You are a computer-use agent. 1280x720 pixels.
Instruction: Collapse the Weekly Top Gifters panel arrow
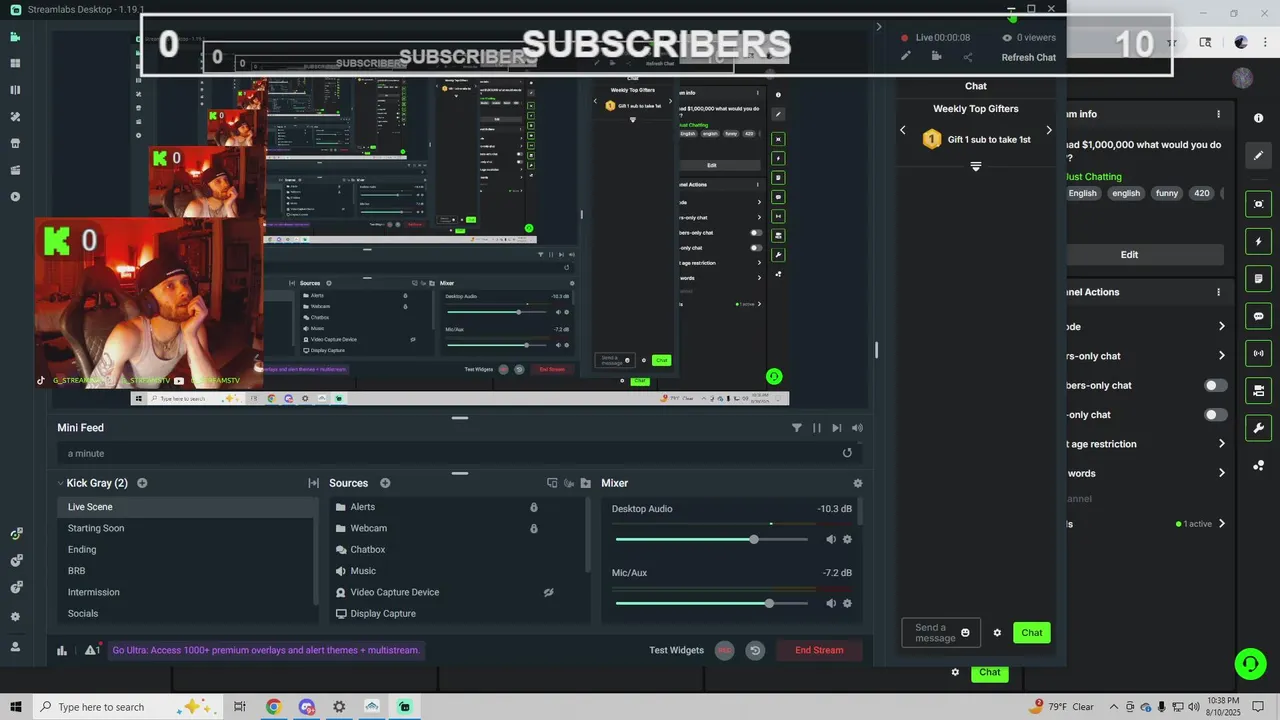[976, 166]
